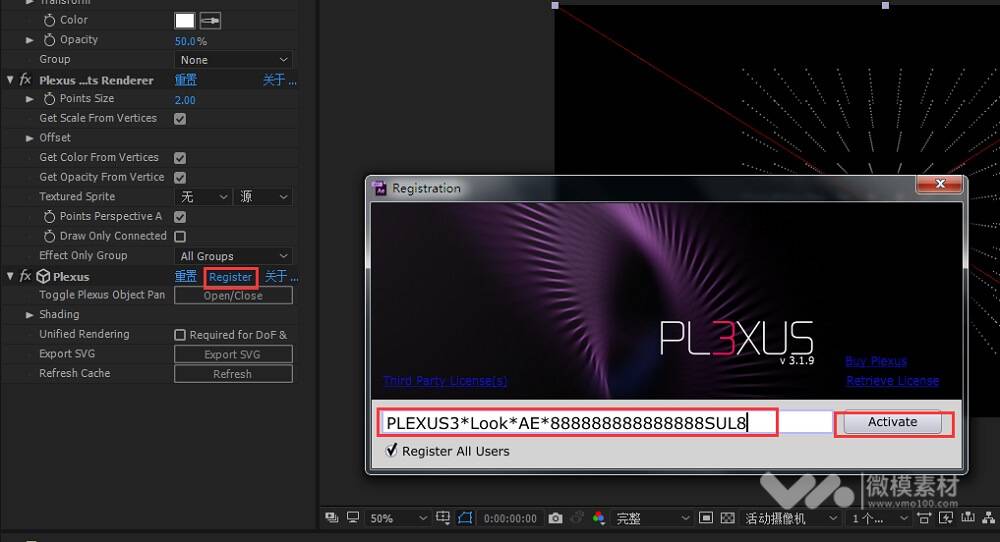Open 完整 resolution dropdown

click(x=652, y=518)
